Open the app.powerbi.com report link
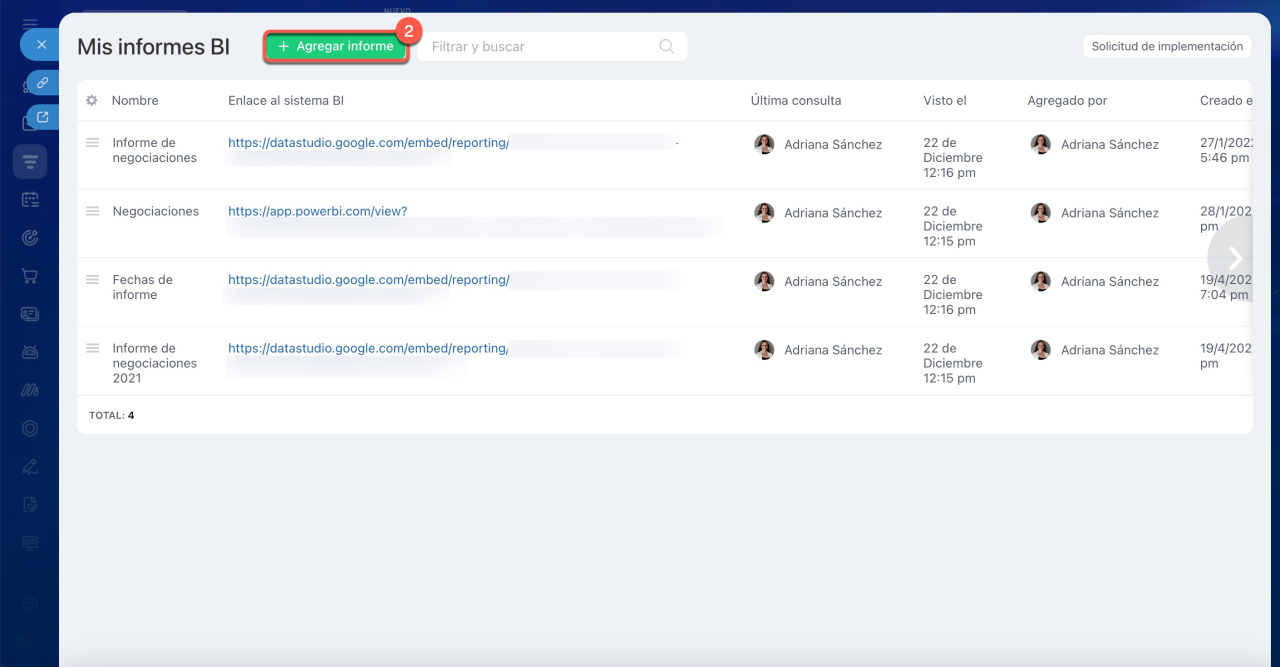 tap(317, 212)
